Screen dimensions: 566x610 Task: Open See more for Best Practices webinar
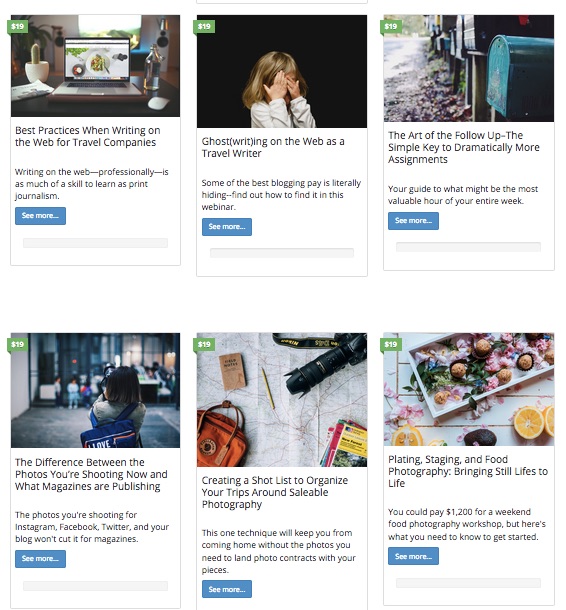point(40,216)
